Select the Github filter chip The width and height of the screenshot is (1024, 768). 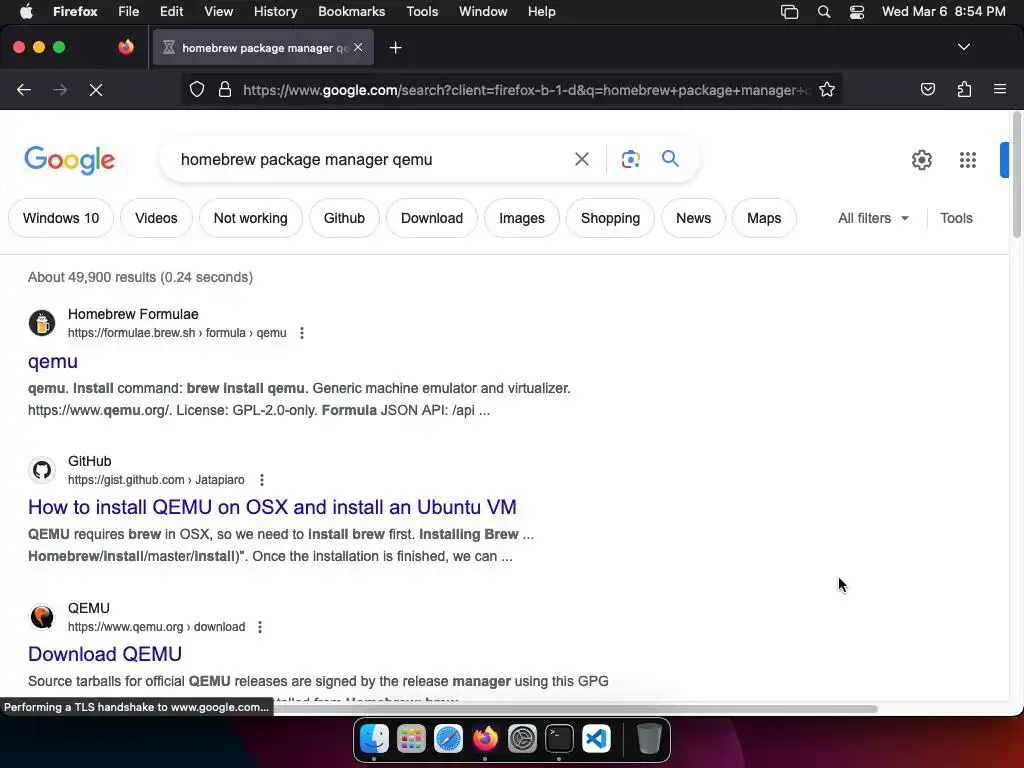(x=344, y=218)
